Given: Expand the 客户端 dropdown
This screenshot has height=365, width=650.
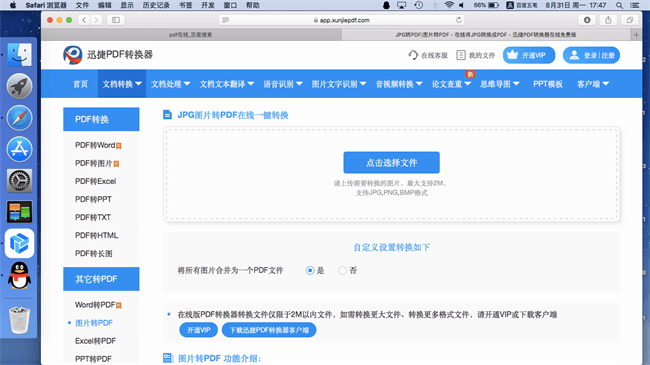Looking at the screenshot, I should 593,84.
